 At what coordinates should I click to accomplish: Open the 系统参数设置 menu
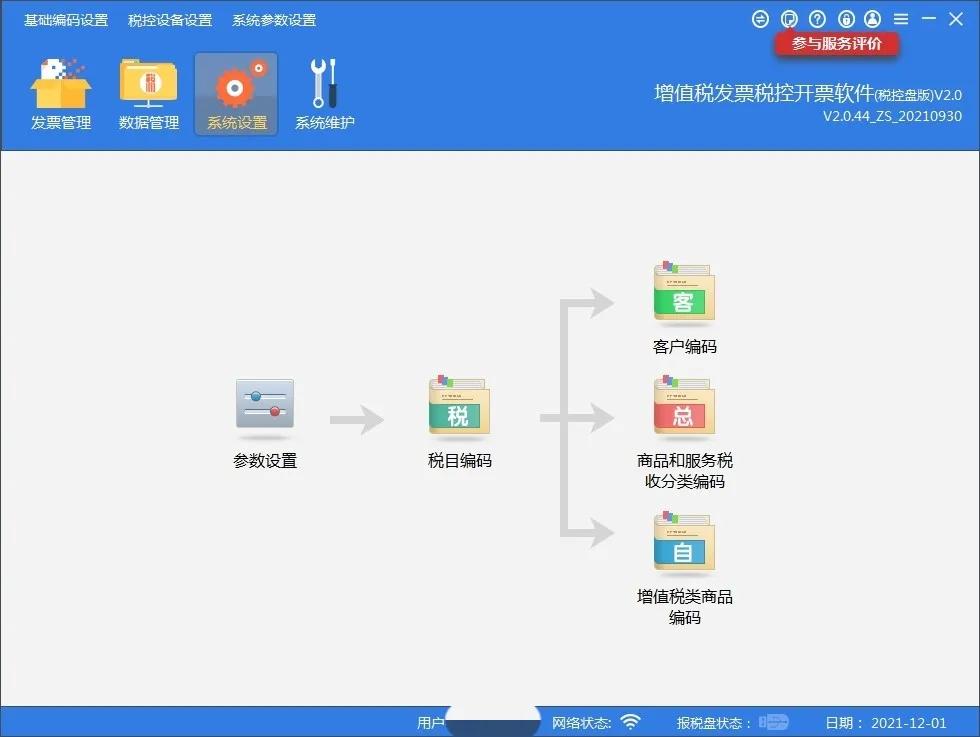point(273,19)
